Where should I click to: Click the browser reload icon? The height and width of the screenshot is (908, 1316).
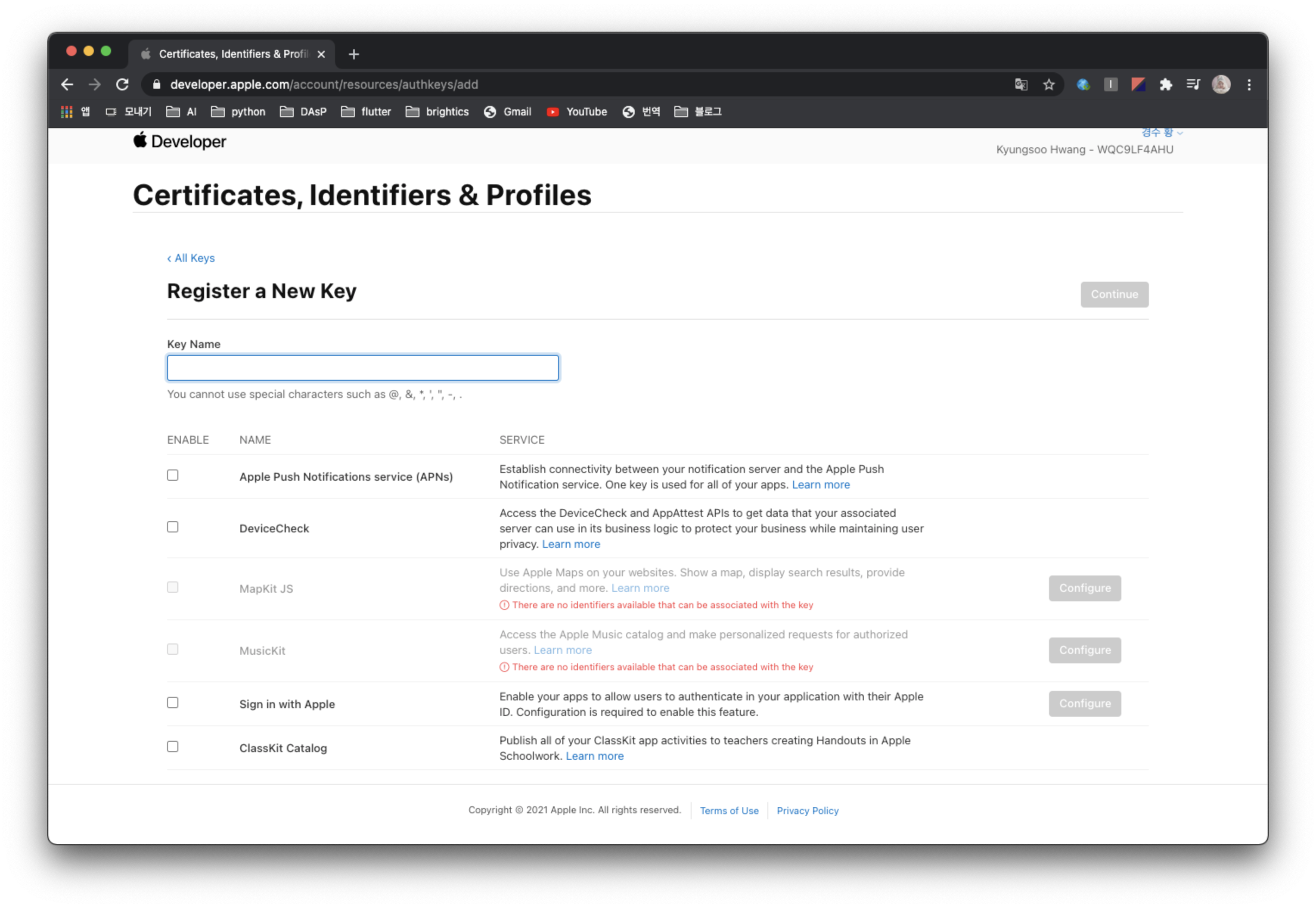coord(122,85)
